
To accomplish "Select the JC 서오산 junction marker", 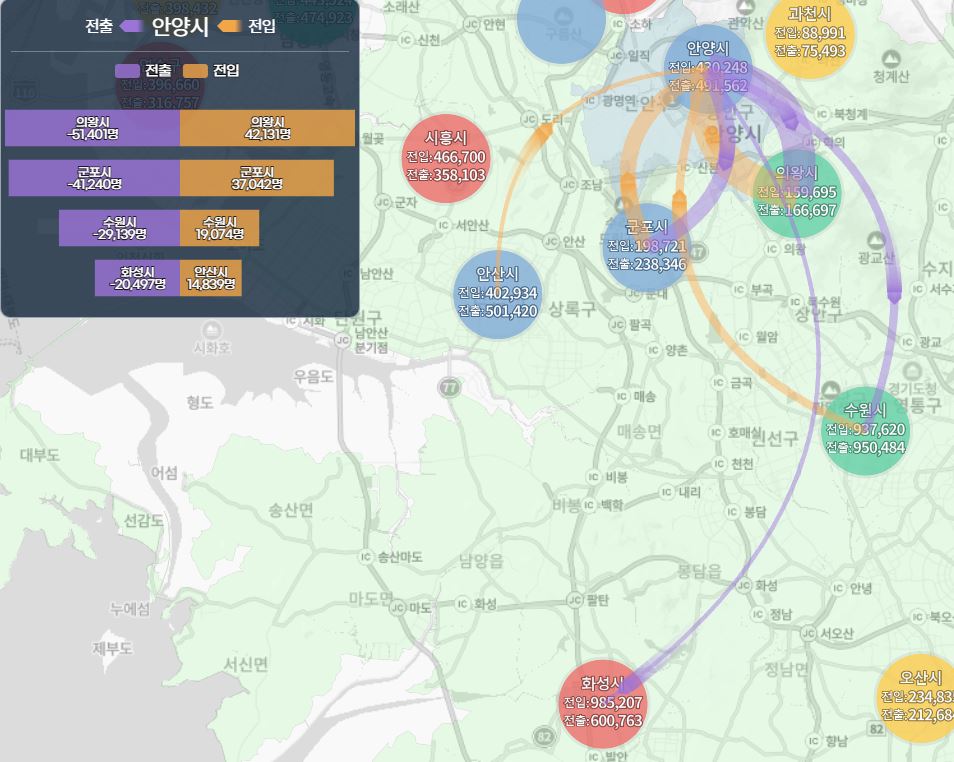I will tap(809, 634).
